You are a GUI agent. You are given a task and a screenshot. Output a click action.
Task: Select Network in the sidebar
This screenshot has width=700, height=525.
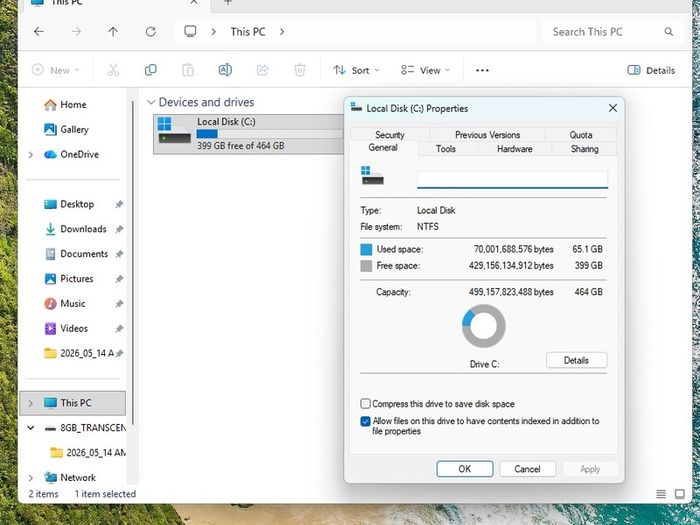(x=70, y=478)
